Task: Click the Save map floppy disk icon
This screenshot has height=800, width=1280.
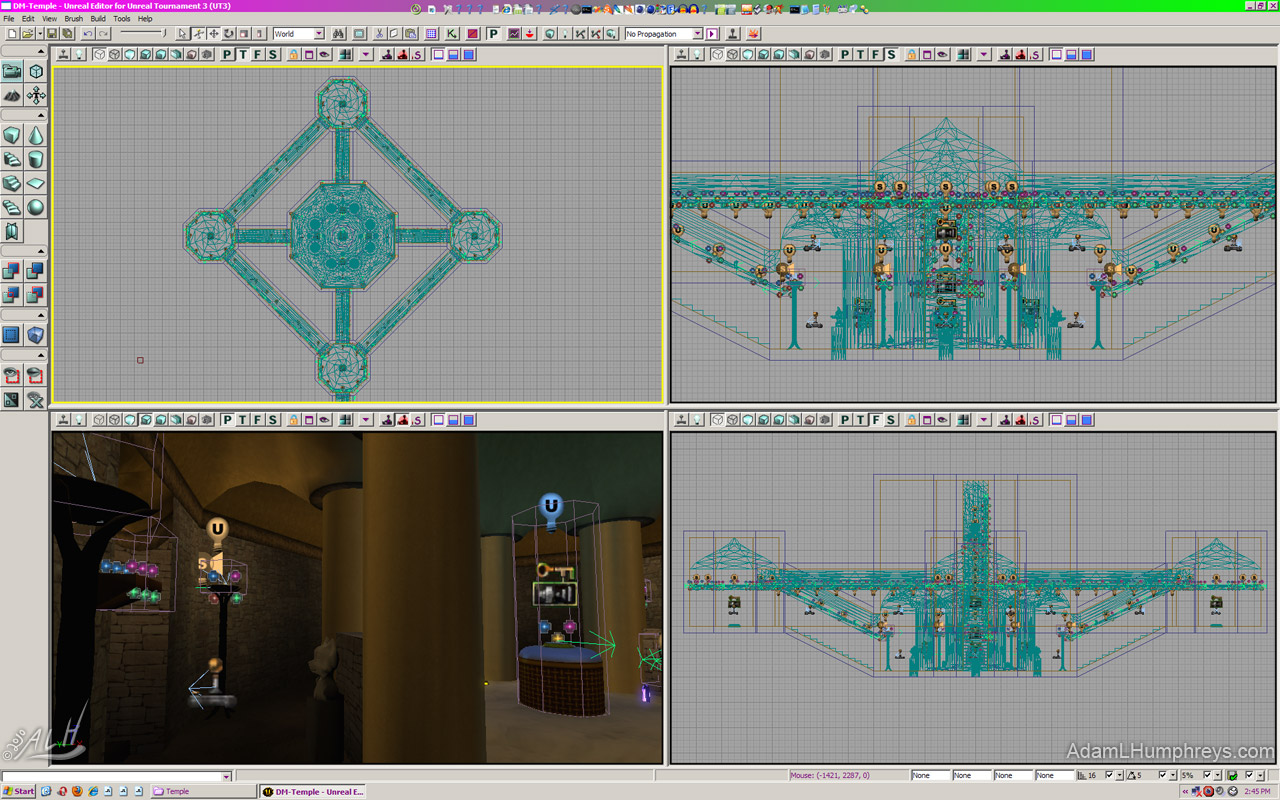Action: [x=52, y=34]
